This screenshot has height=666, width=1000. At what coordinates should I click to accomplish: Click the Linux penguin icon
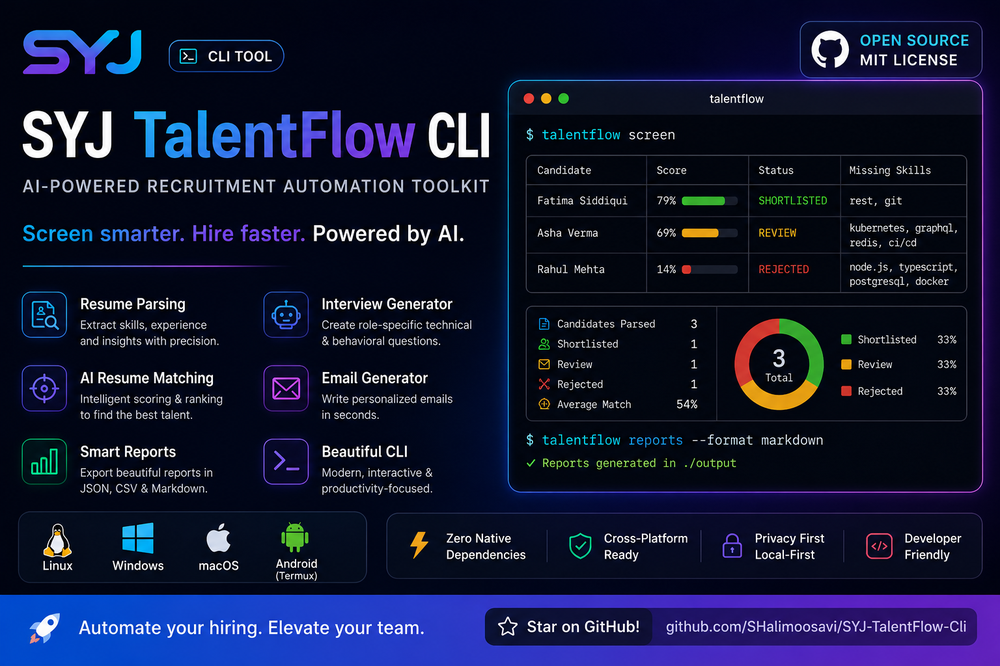tap(57, 541)
